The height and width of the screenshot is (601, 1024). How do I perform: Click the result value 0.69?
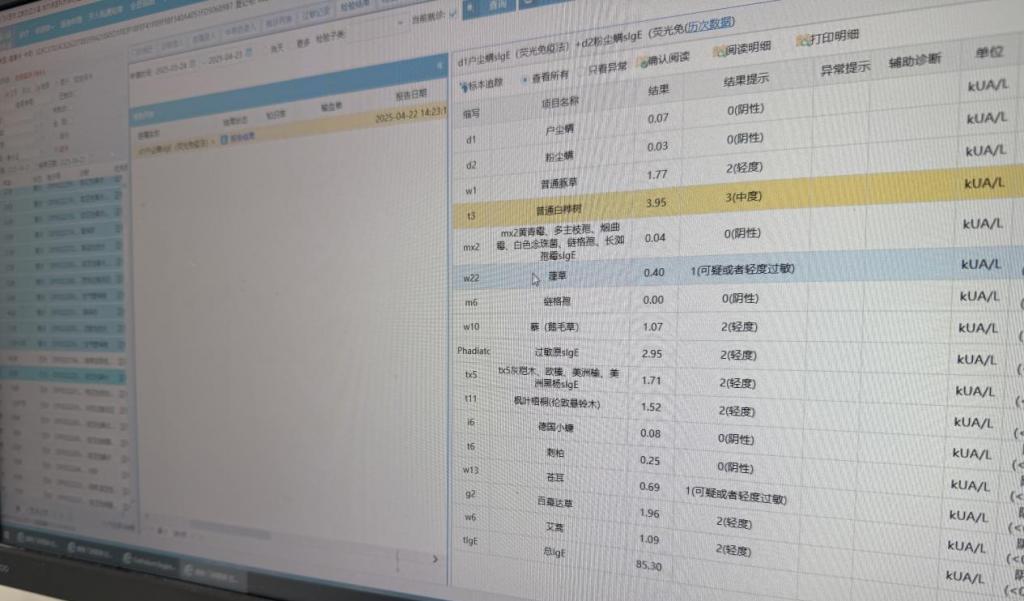pos(649,487)
